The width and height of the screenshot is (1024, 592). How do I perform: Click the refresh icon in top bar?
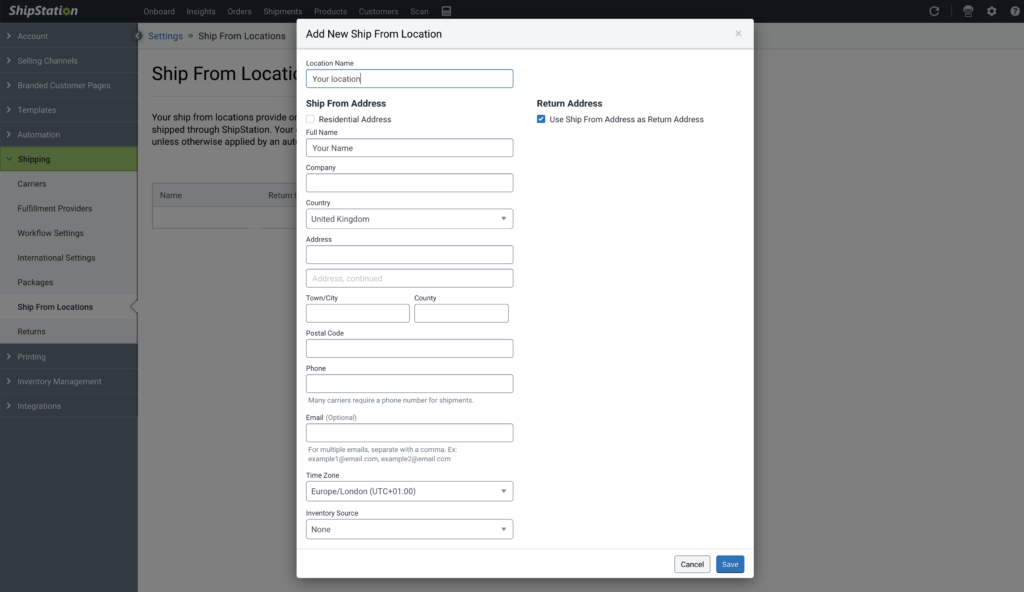pos(934,11)
